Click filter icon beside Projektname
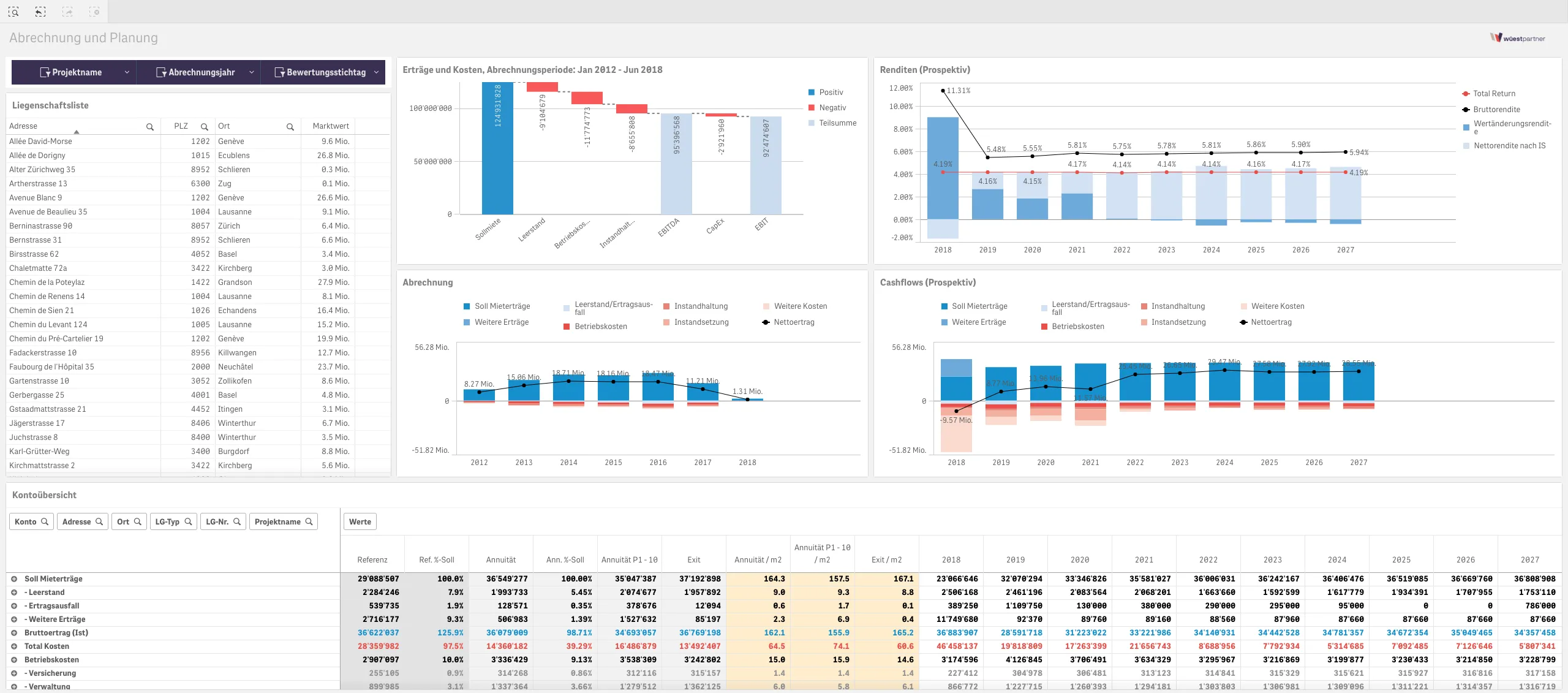 tap(45, 72)
